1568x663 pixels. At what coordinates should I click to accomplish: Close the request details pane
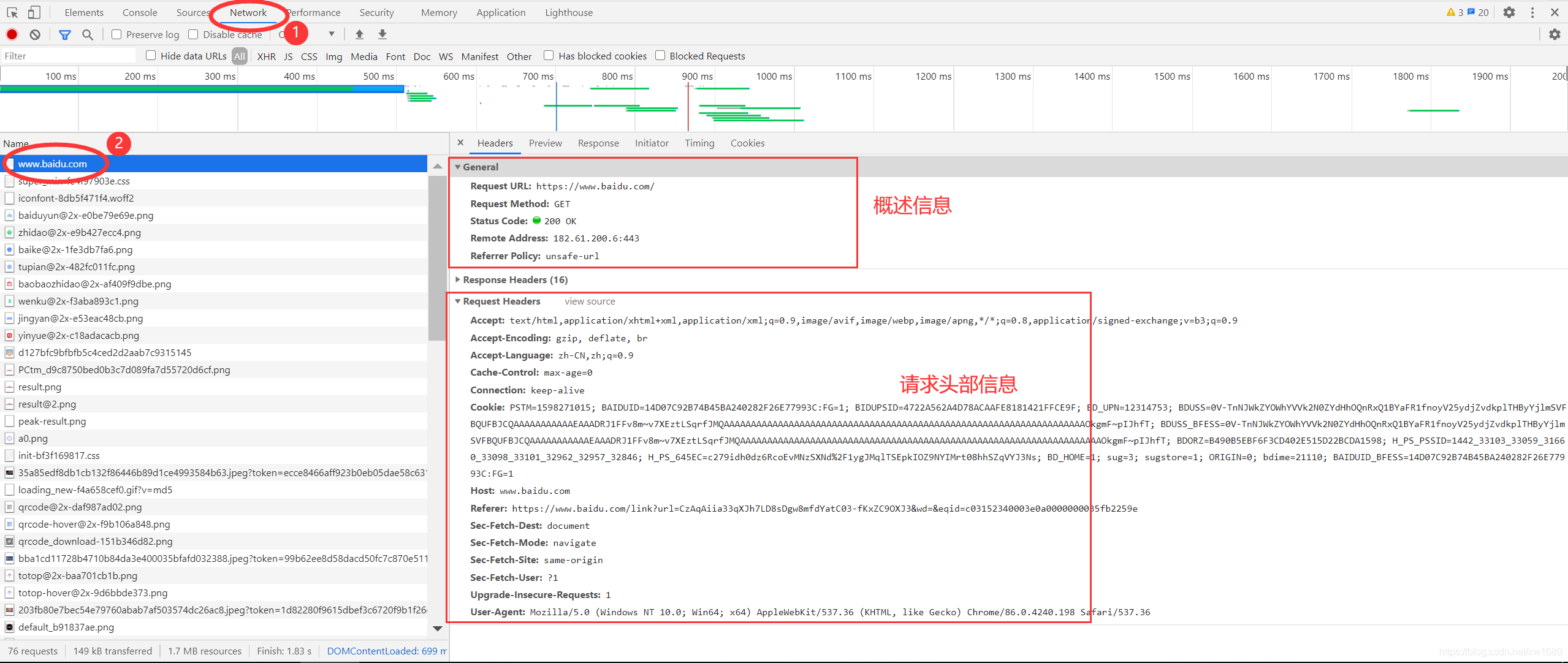pos(460,143)
